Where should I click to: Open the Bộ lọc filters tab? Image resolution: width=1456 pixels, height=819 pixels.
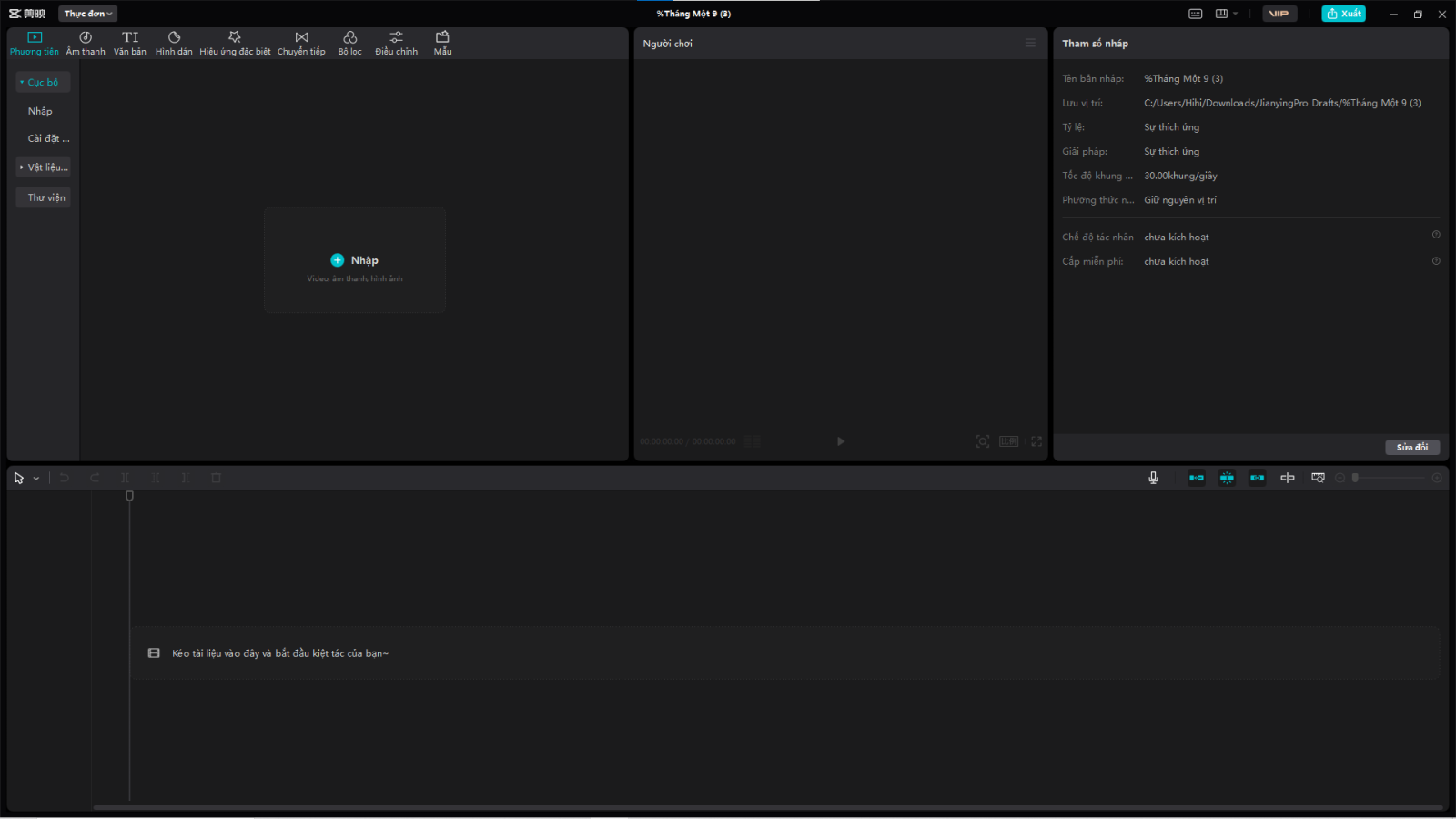click(350, 43)
